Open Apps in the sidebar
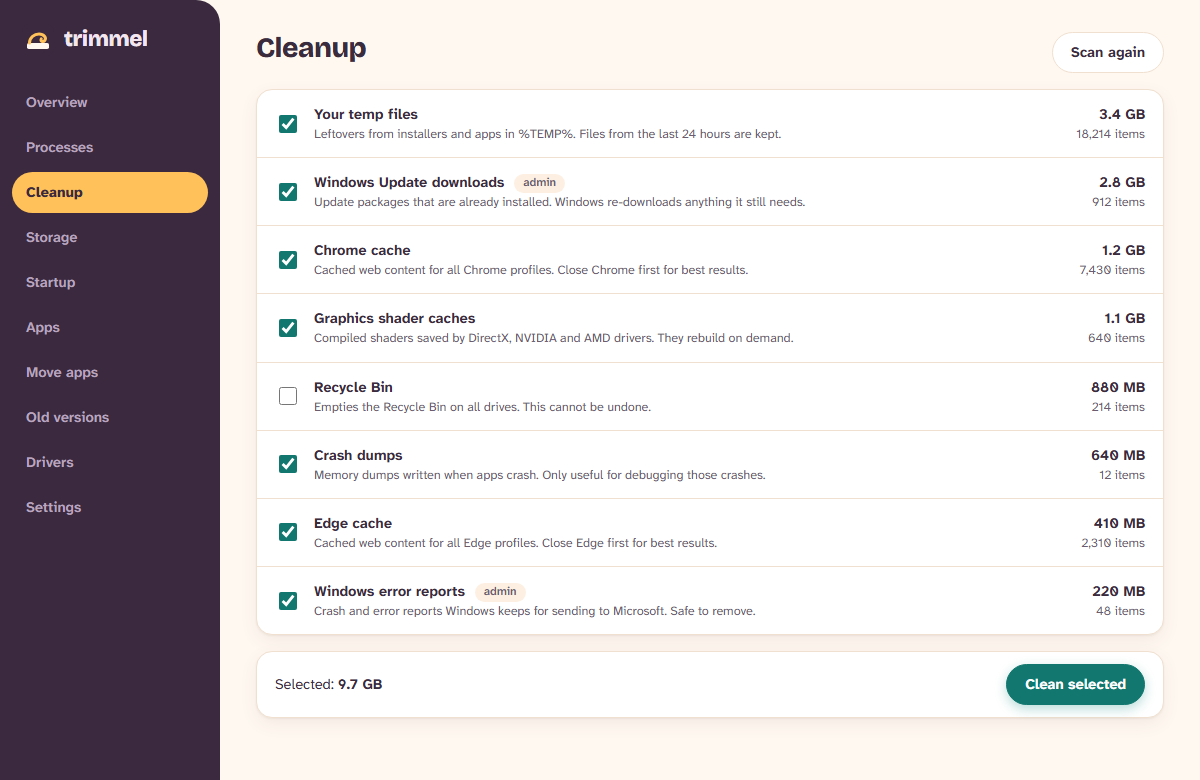 110,327
